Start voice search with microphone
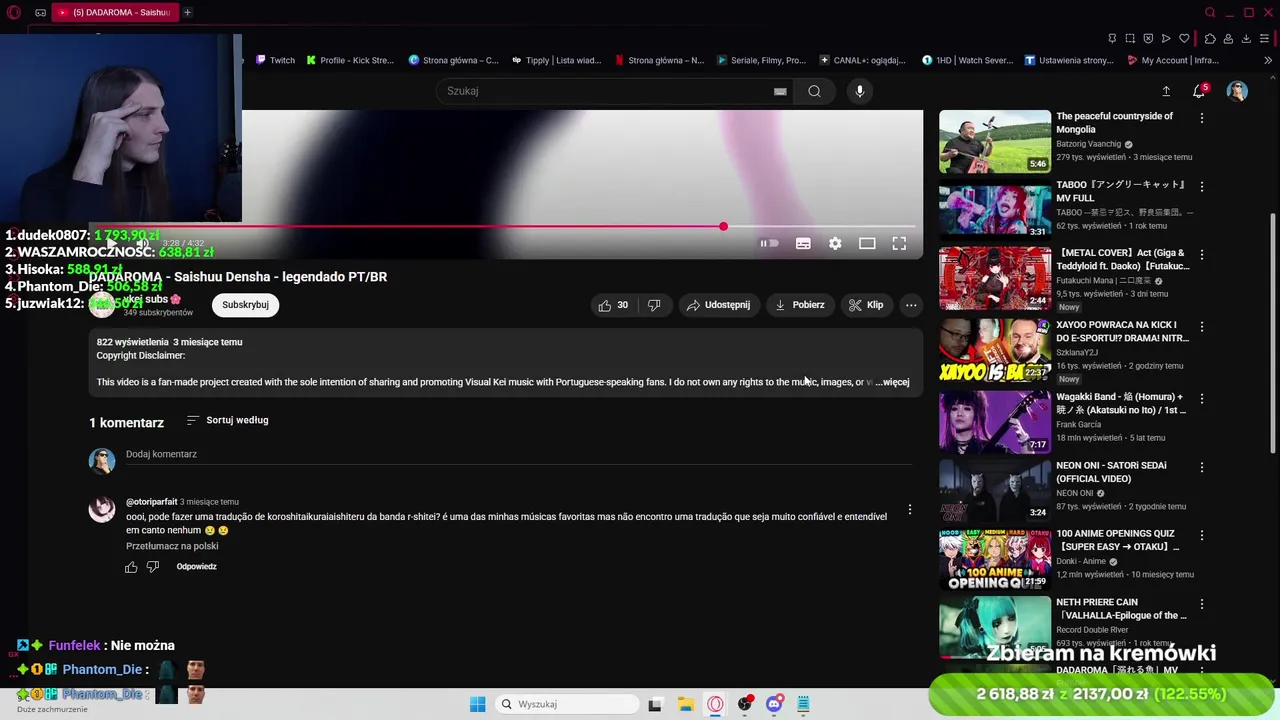 859,91
